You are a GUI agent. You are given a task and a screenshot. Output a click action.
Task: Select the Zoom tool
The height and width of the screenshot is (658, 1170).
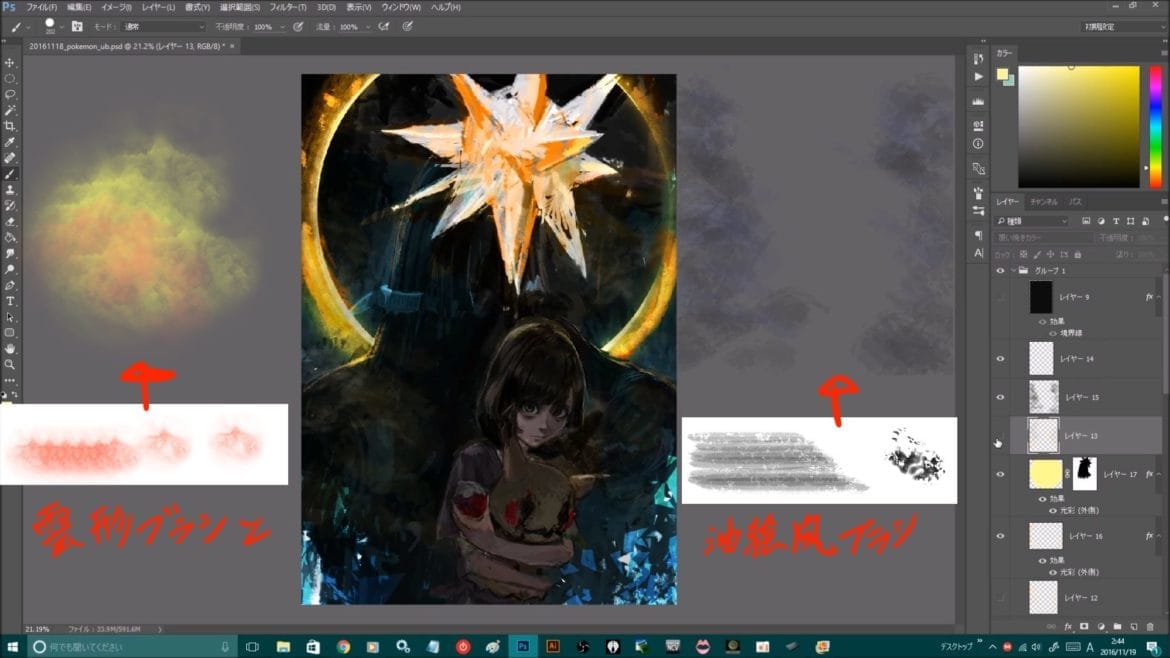pos(10,365)
